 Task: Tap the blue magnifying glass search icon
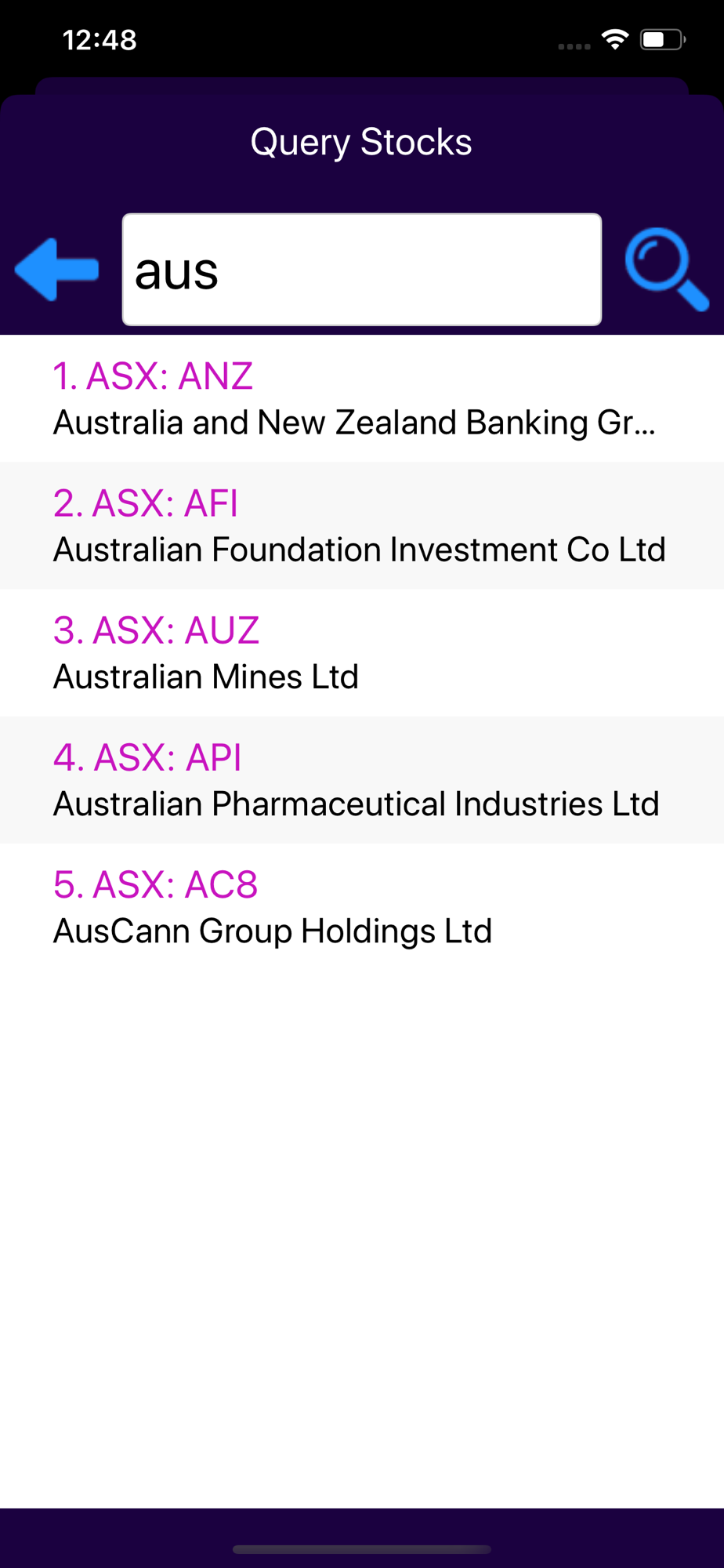pos(667,269)
